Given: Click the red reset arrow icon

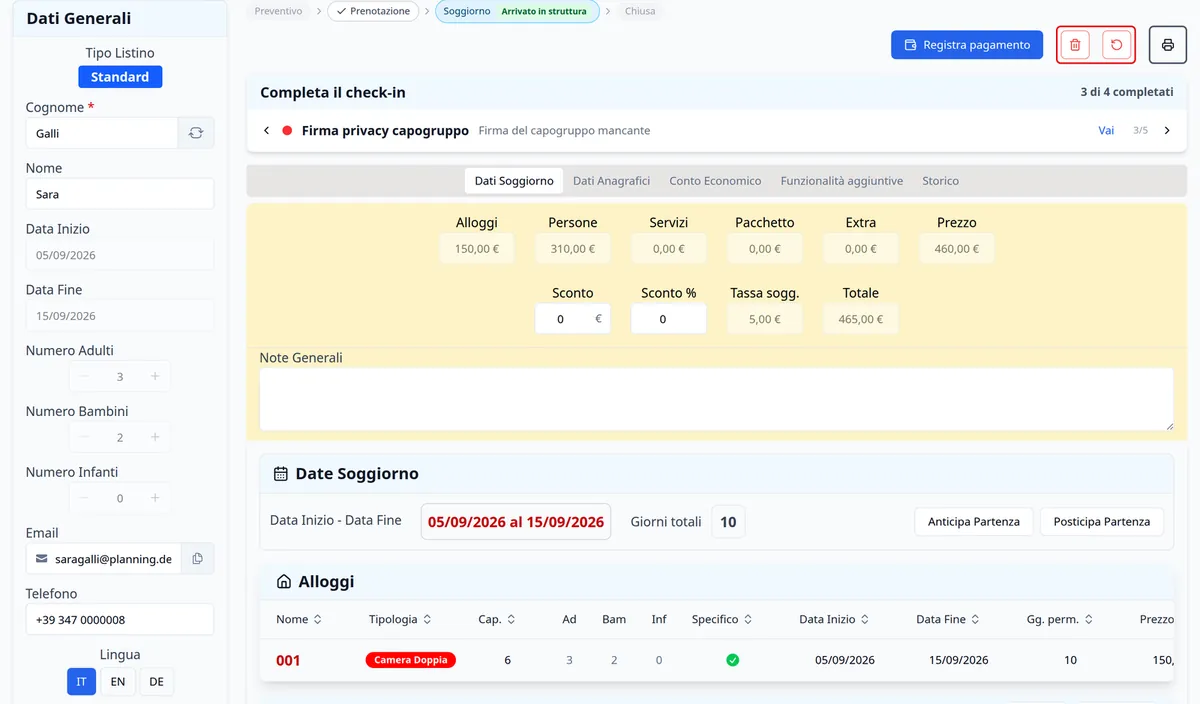Looking at the screenshot, I should 1117,45.
